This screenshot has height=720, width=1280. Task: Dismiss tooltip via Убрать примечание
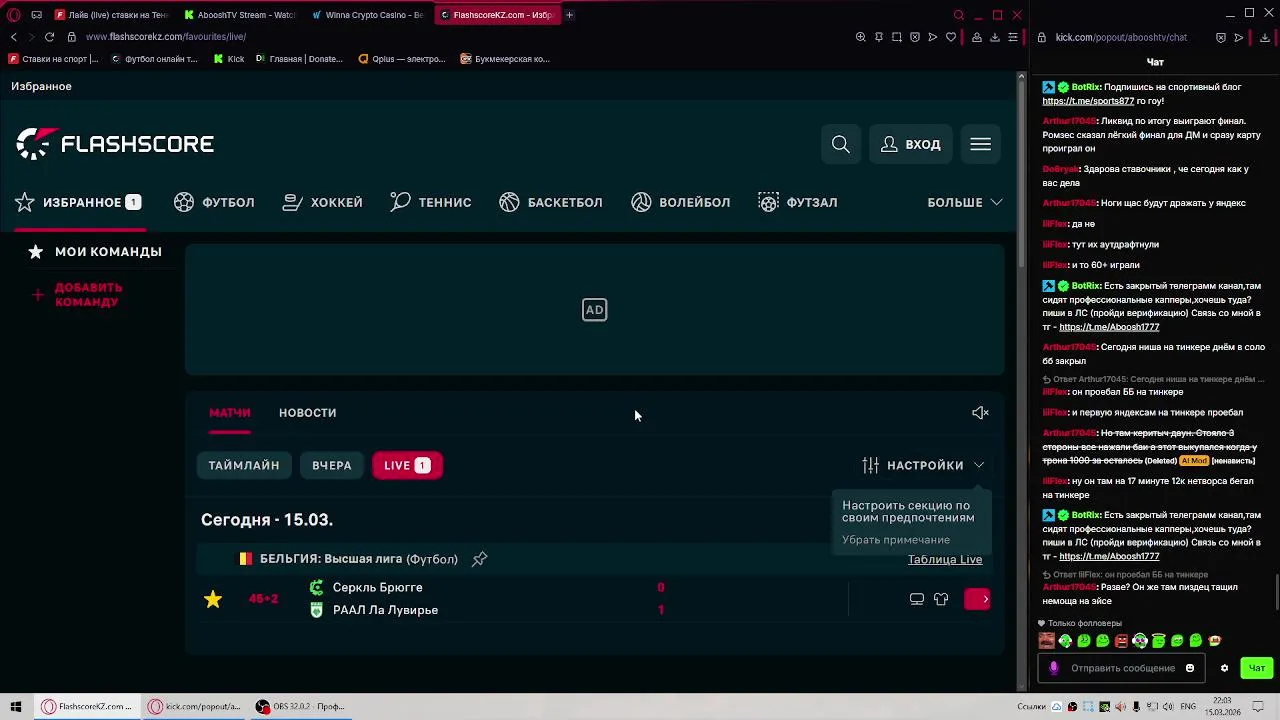896,540
